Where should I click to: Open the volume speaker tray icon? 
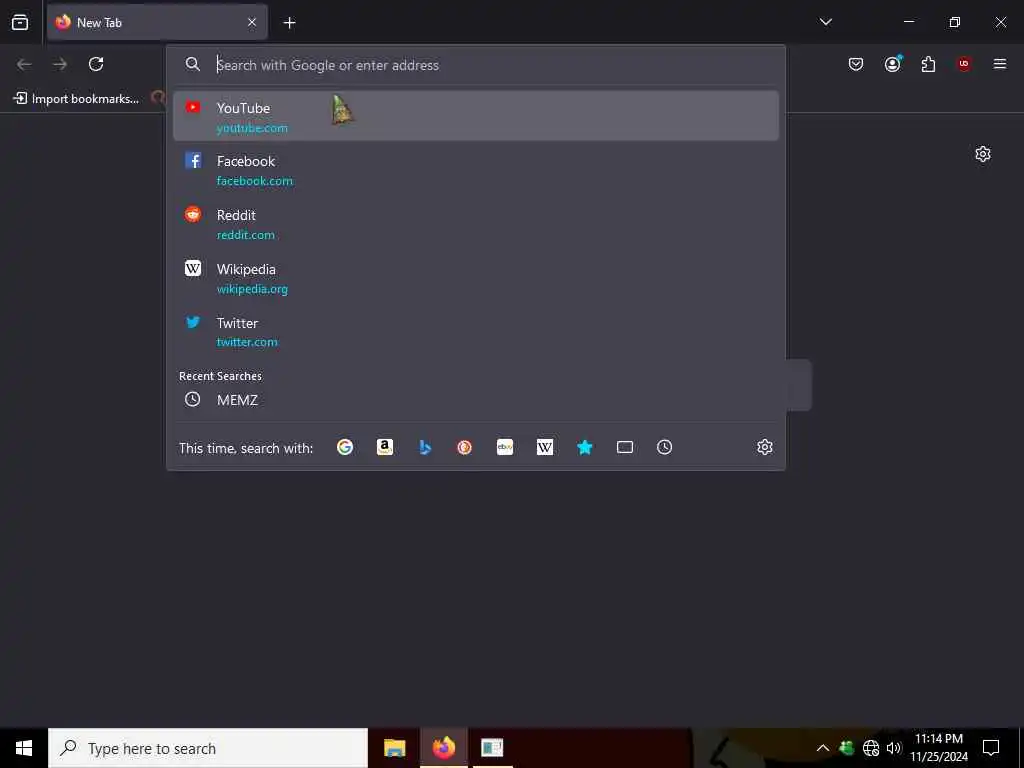(x=893, y=748)
